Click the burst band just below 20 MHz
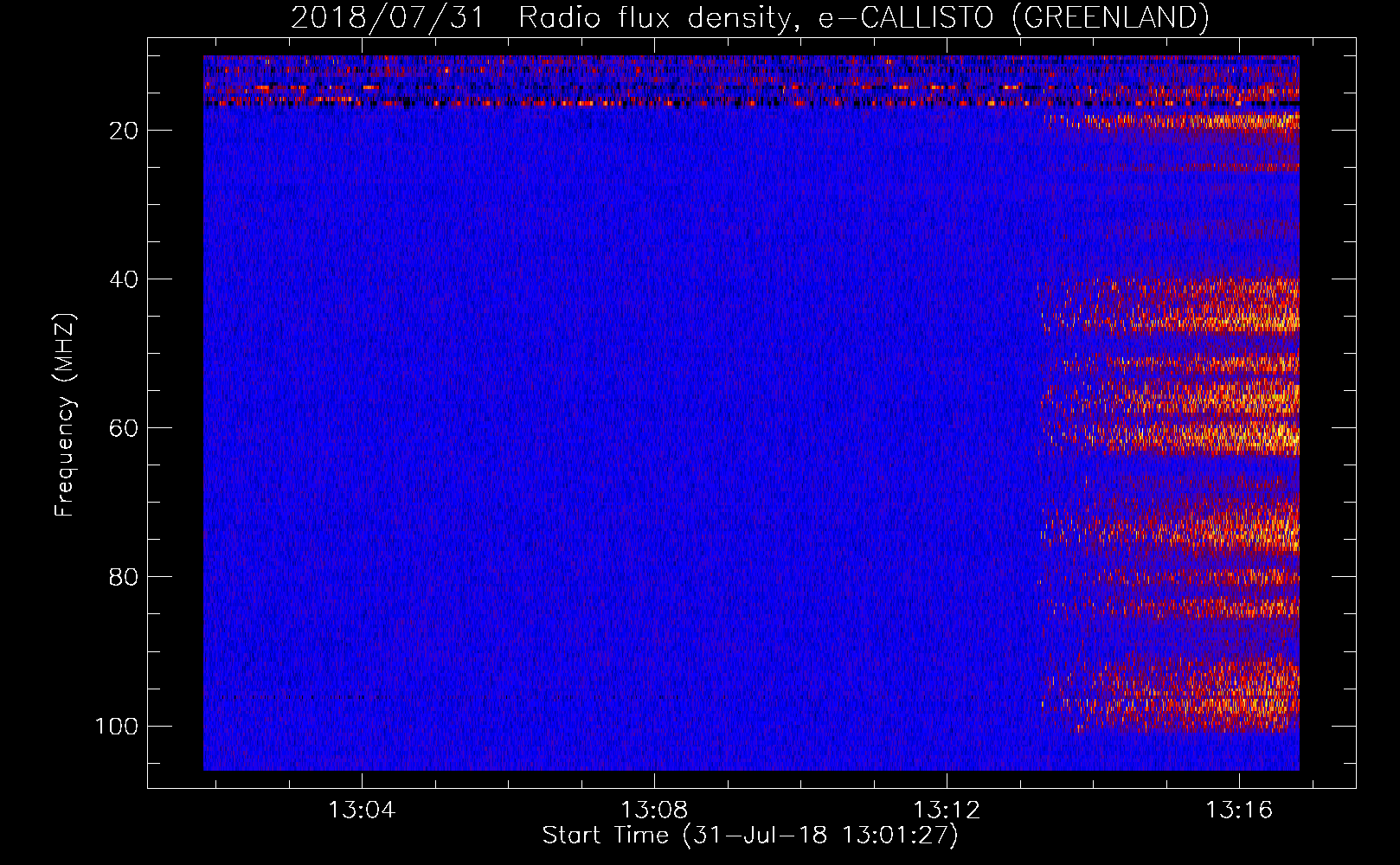1400x865 pixels. point(1172,121)
